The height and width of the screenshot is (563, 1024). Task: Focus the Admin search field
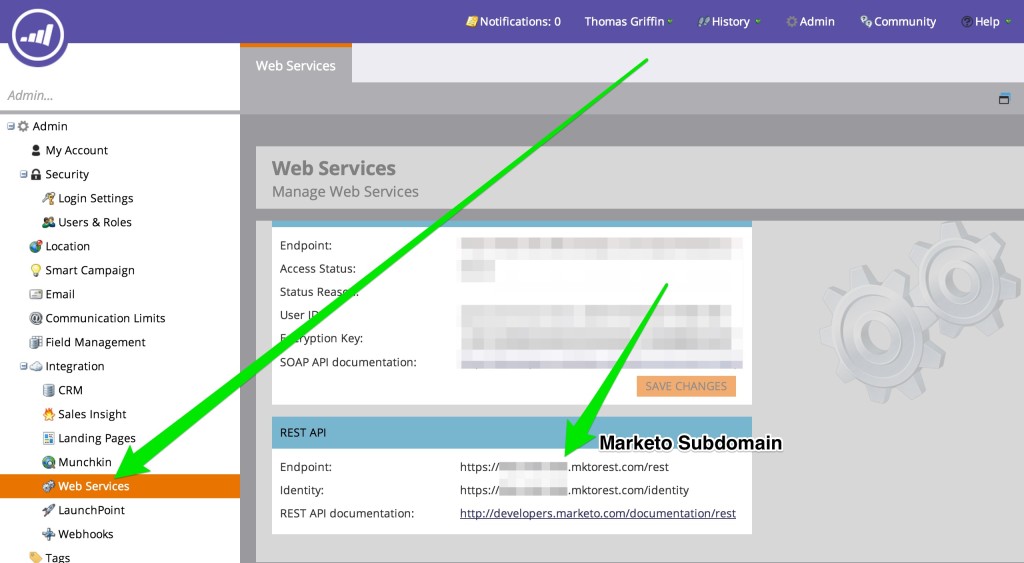click(120, 95)
